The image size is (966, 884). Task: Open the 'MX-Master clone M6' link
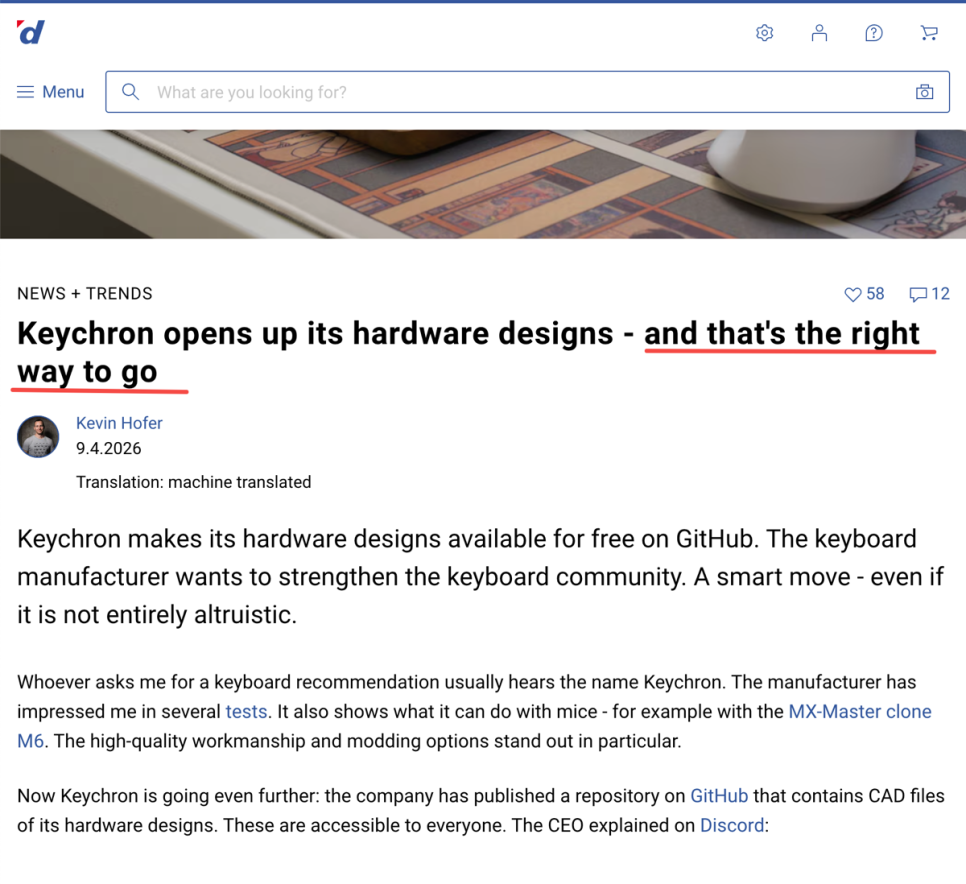[x=860, y=712]
